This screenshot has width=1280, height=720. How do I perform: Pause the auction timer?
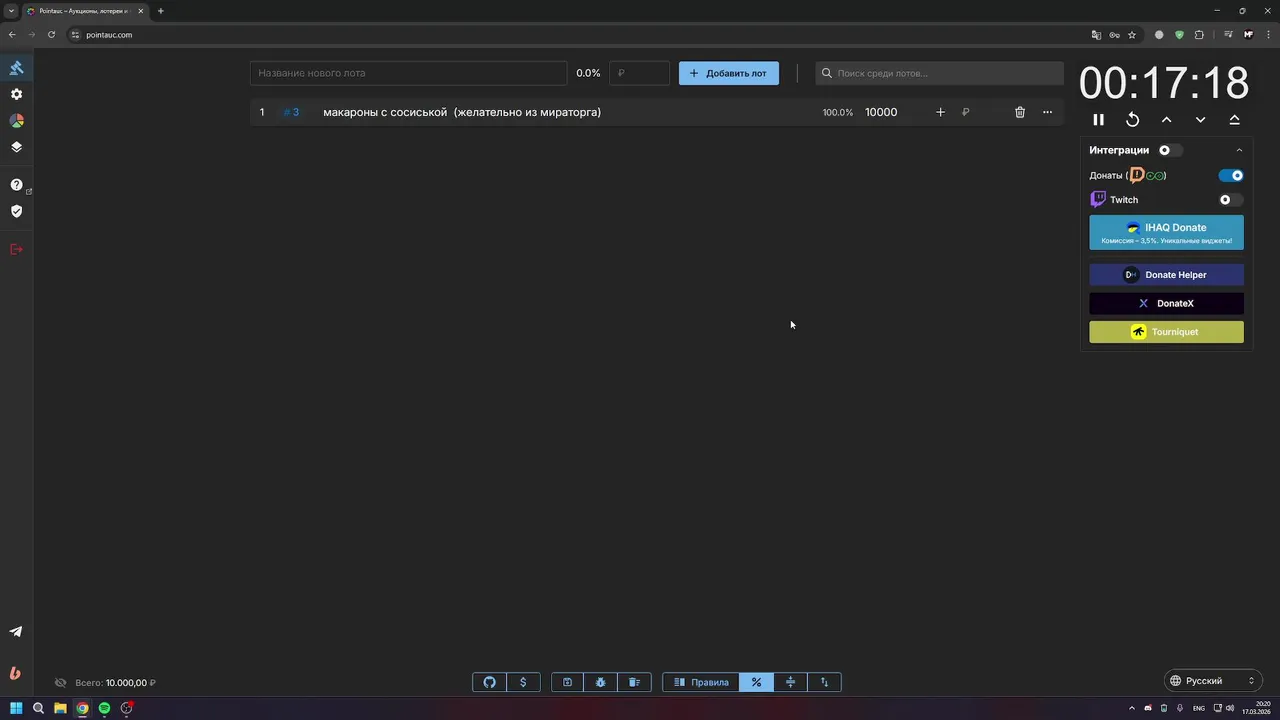click(1098, 119)
